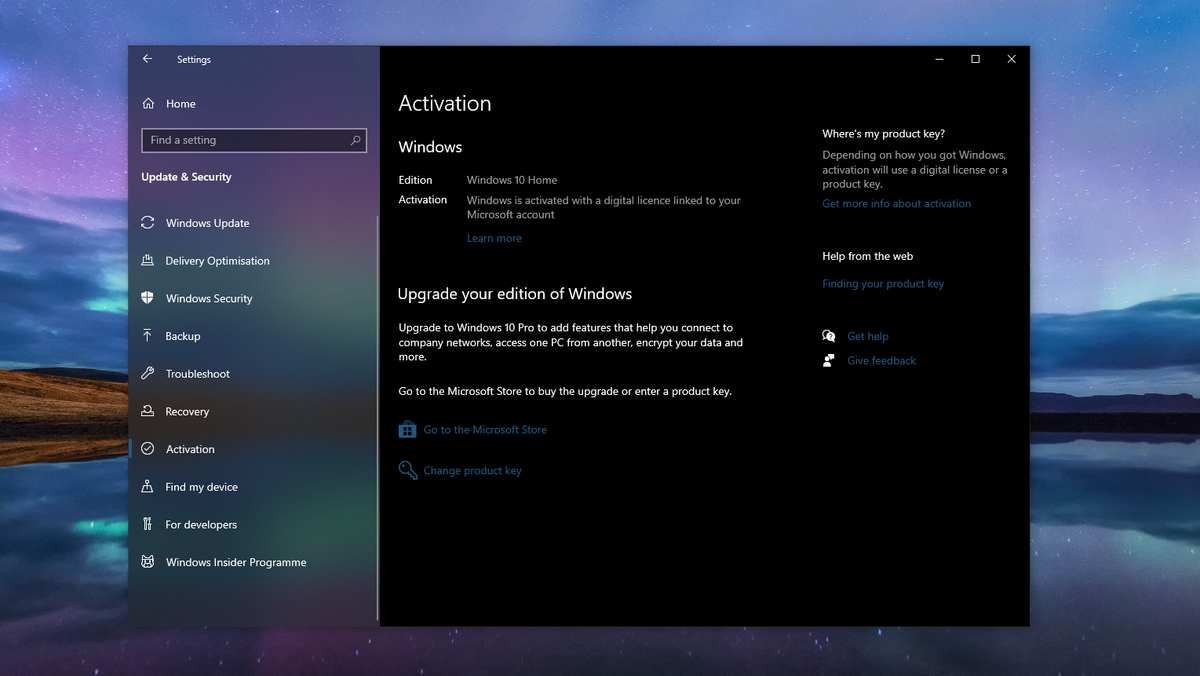Viewport: 1200px width, 676px height.
Task: Open Finding your product key link
Action: coord(883,283)
